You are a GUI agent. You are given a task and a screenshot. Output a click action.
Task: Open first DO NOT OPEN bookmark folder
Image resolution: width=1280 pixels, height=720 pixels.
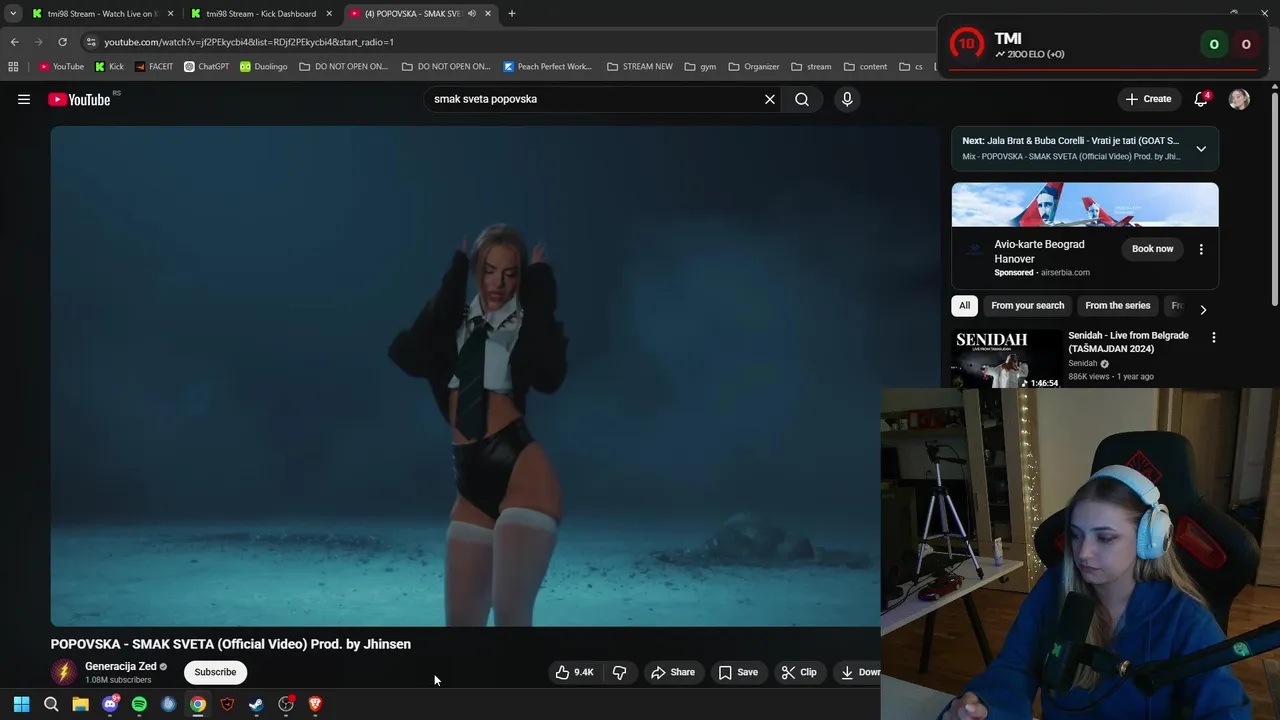tap(344, 67)
